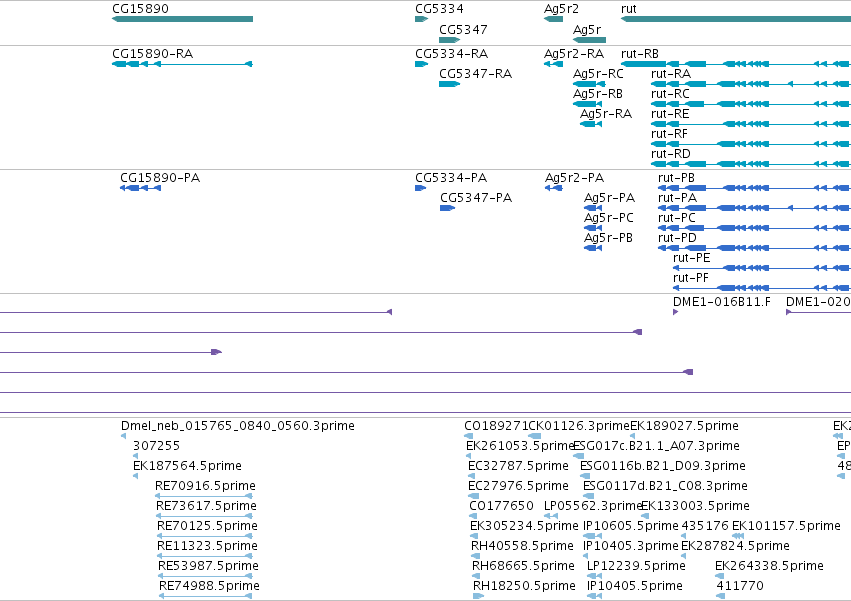Image resolution: width=851 pixels, height=601 pixels.
Task: Click EST RE70916.5prime
Action: click(205, 486)
